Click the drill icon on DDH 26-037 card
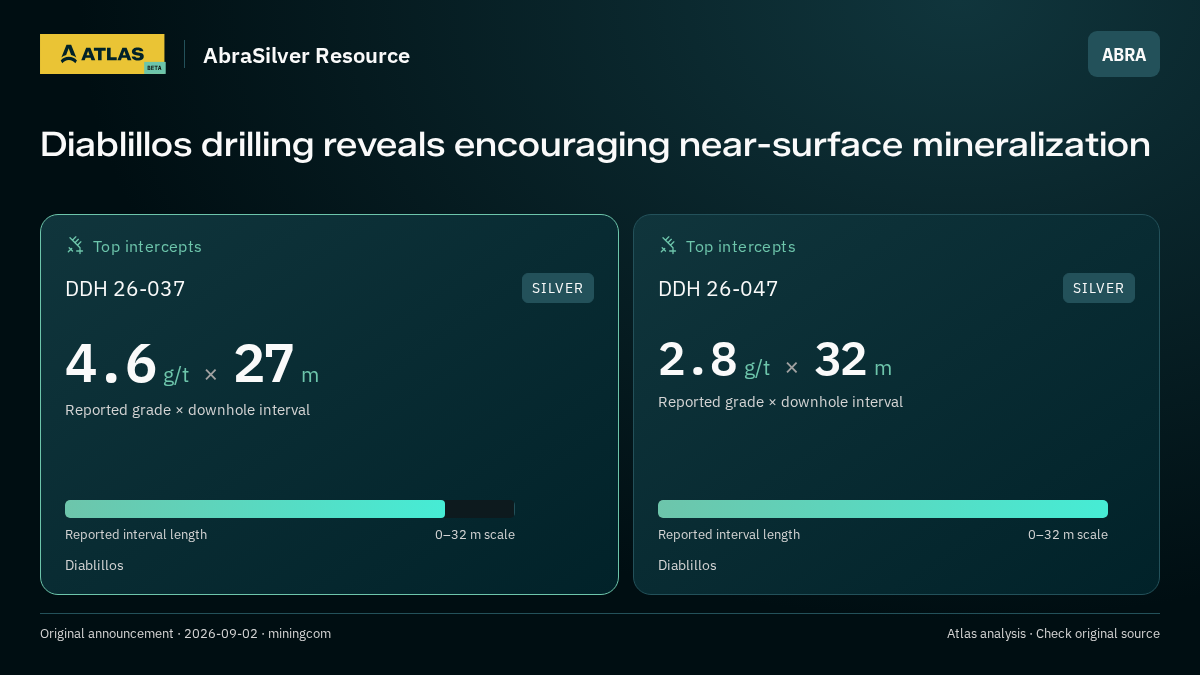This screenshot has width=1200, height=675. 75,245
